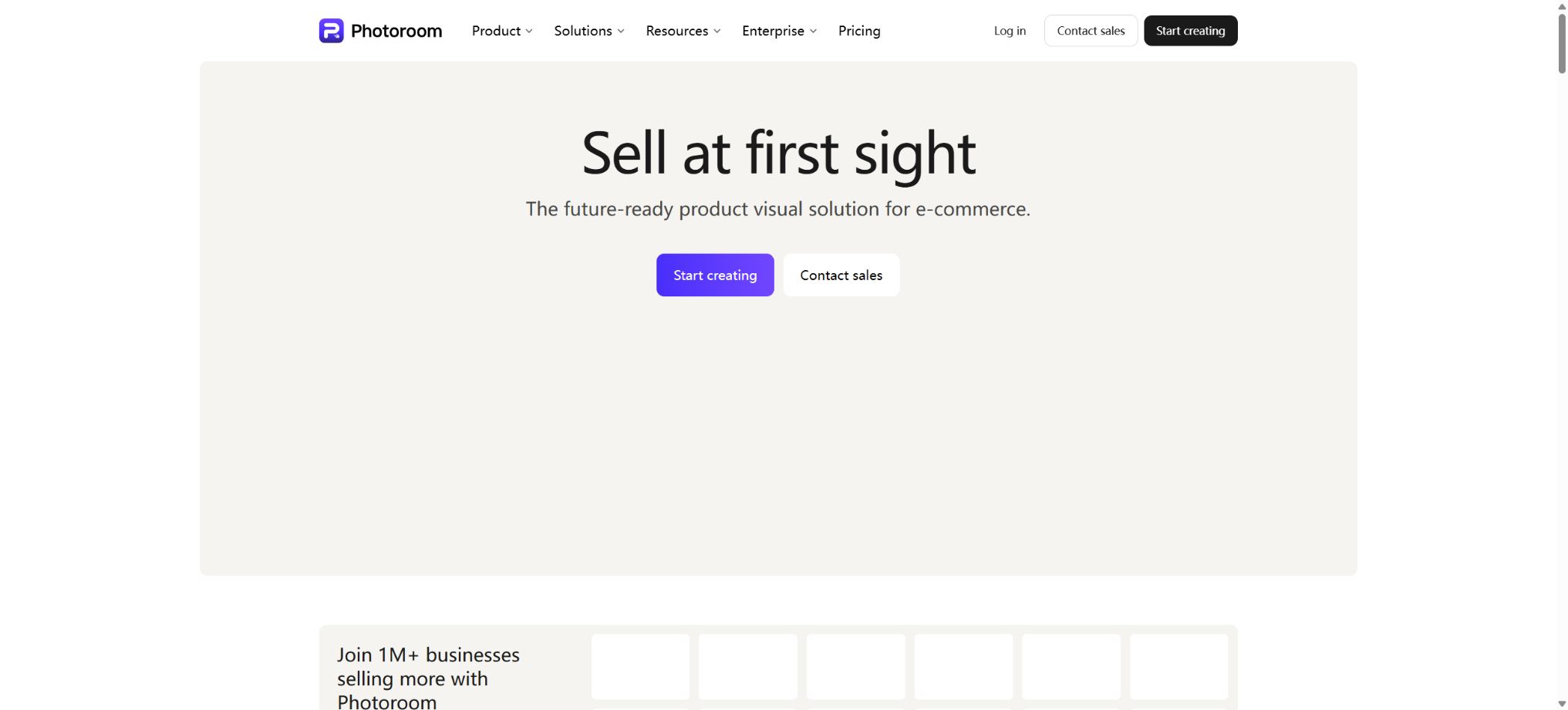Expand the Product dropdown chevron
This screenshot has width=1568, height=710.
click(529, 31)
